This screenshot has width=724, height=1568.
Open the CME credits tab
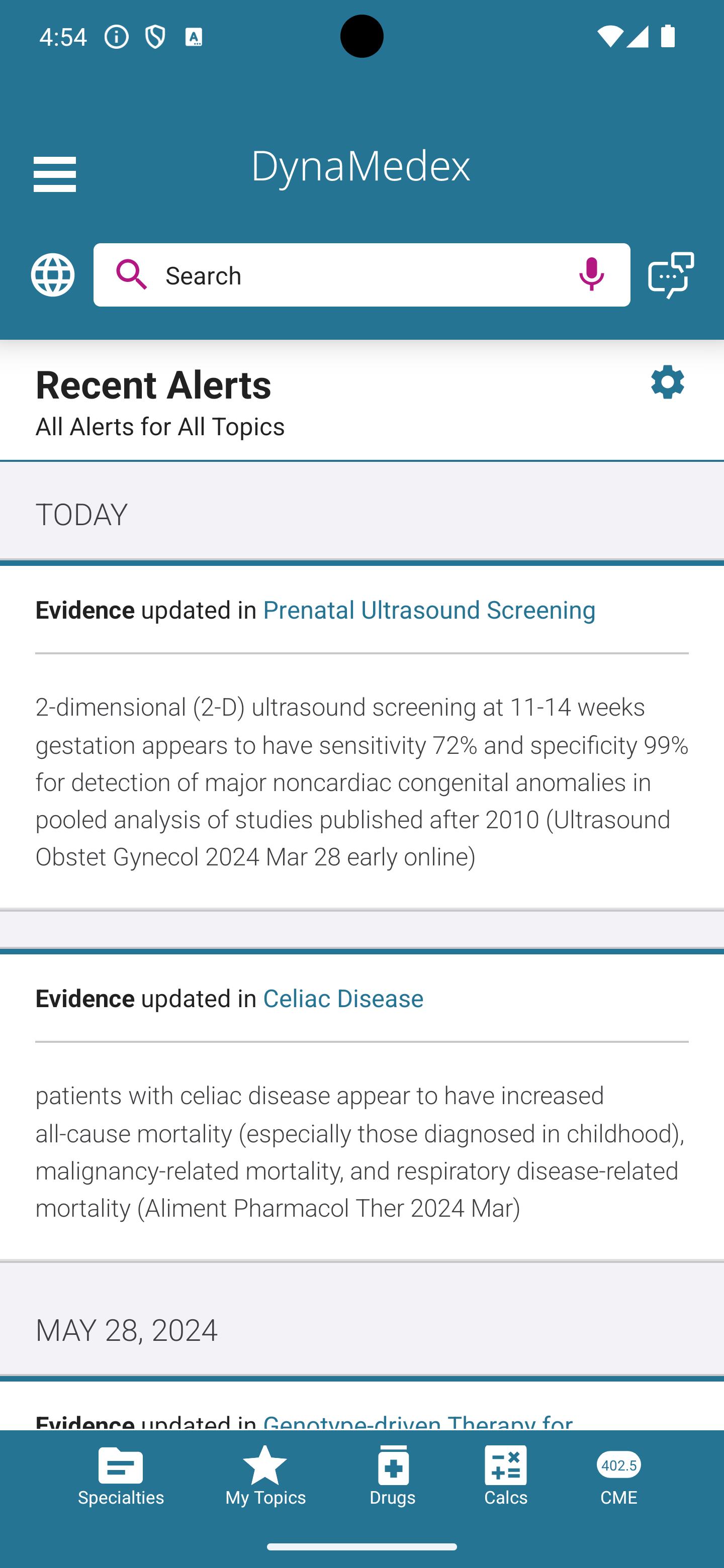[x=618, y=1475]
